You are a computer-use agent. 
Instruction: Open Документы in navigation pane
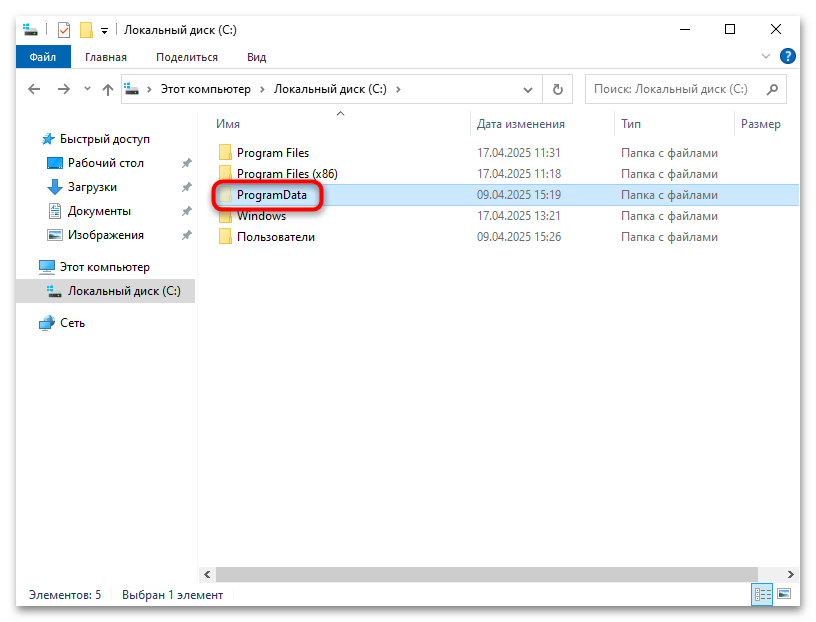pos(99,211)
